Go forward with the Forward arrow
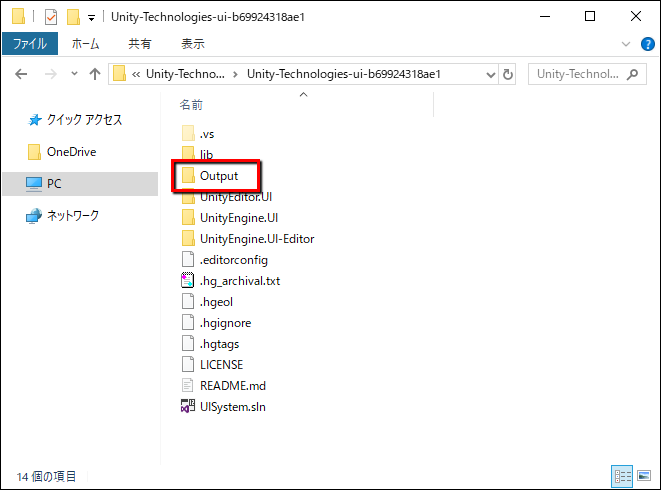661x490 pixels. [x=51, y=74]
